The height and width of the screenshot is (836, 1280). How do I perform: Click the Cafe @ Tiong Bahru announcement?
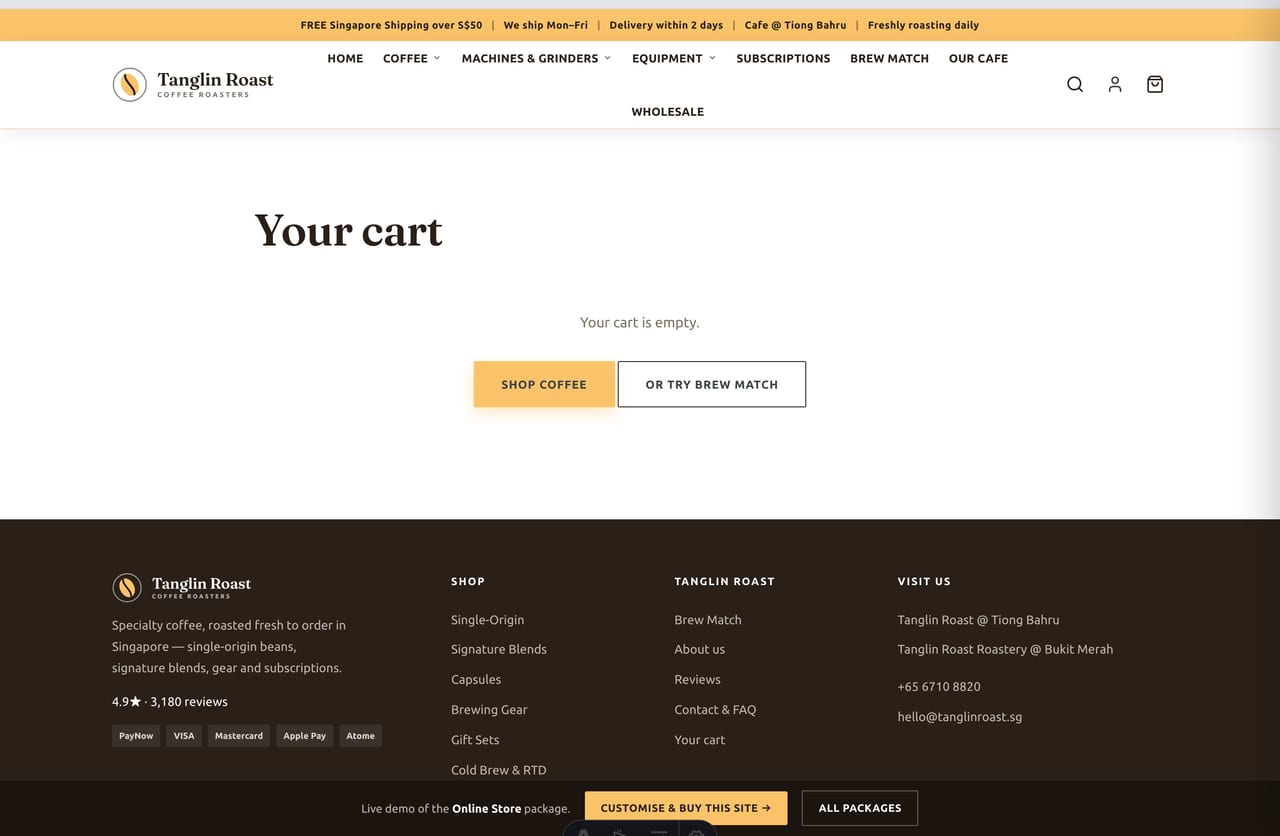tap(795, 25)
